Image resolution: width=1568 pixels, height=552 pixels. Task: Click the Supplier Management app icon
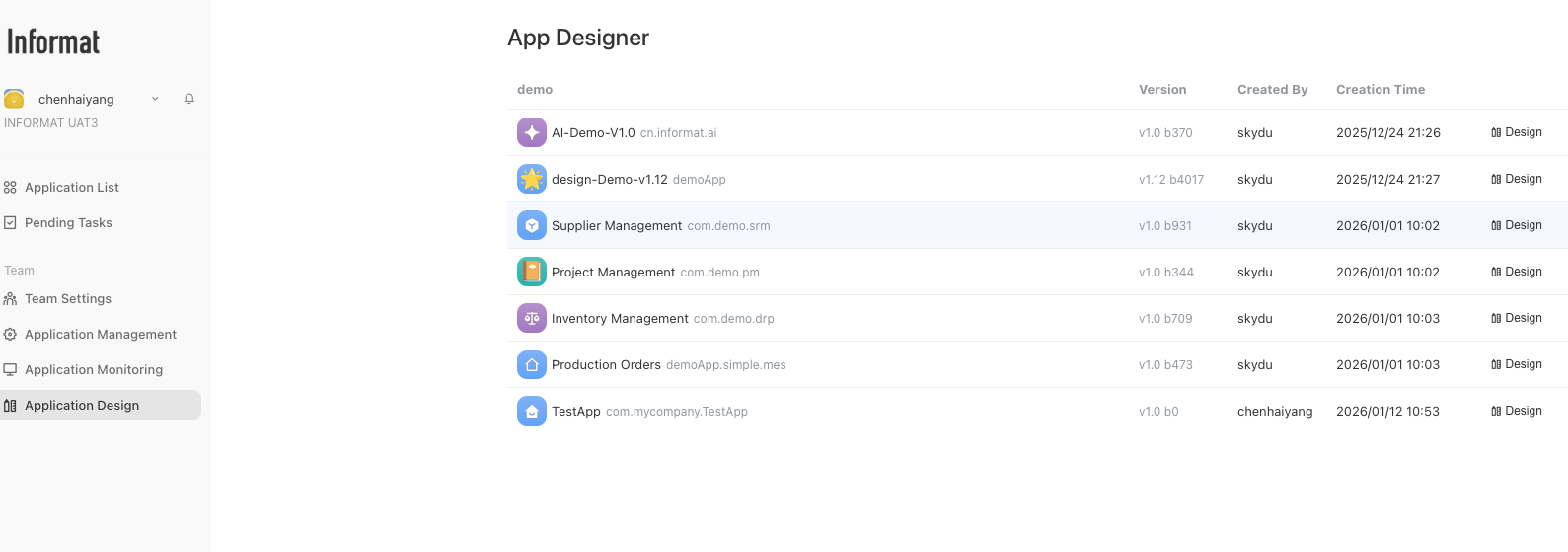point(531,225)
